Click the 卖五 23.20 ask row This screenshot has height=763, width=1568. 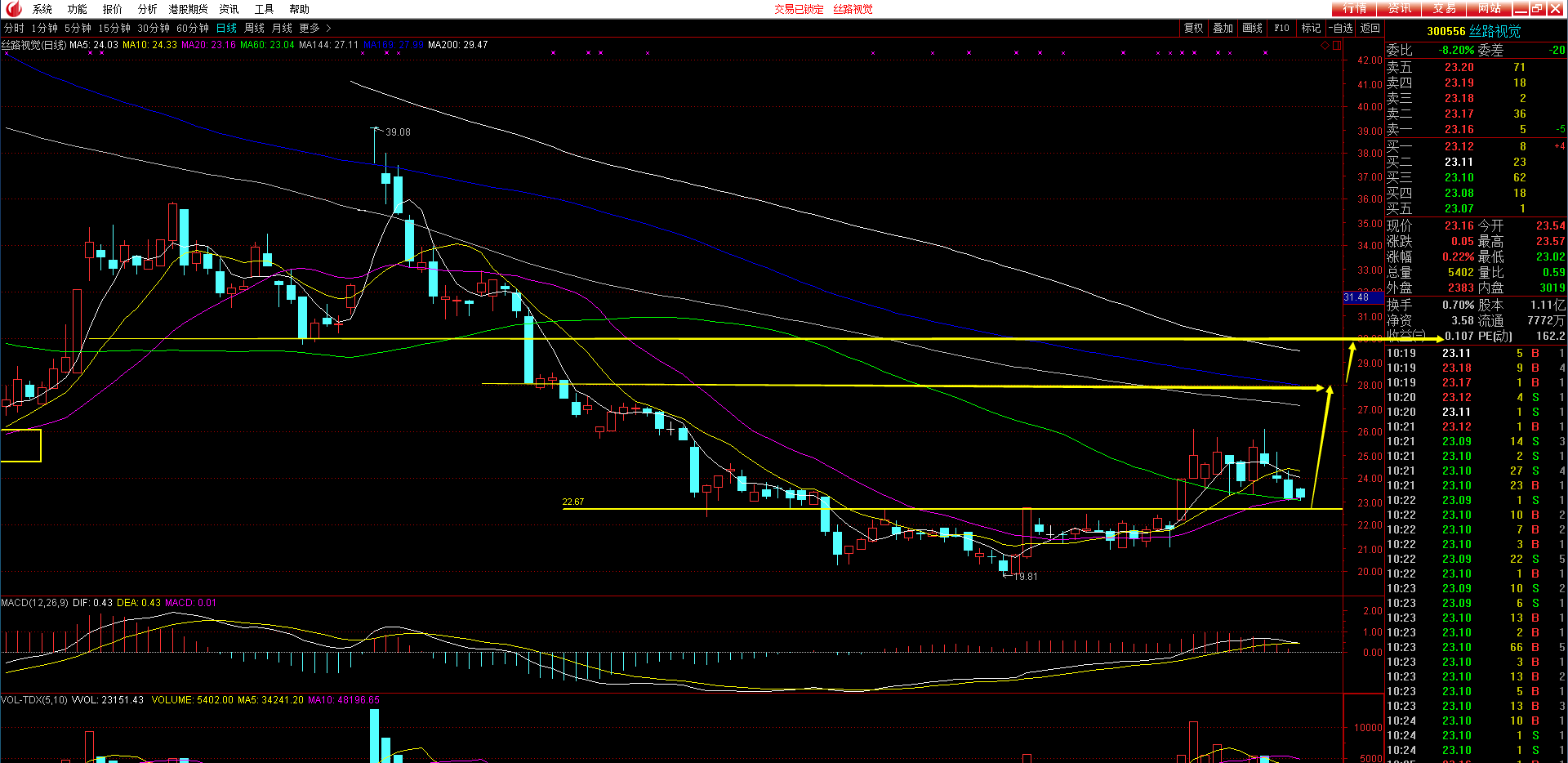(1476, 68)
